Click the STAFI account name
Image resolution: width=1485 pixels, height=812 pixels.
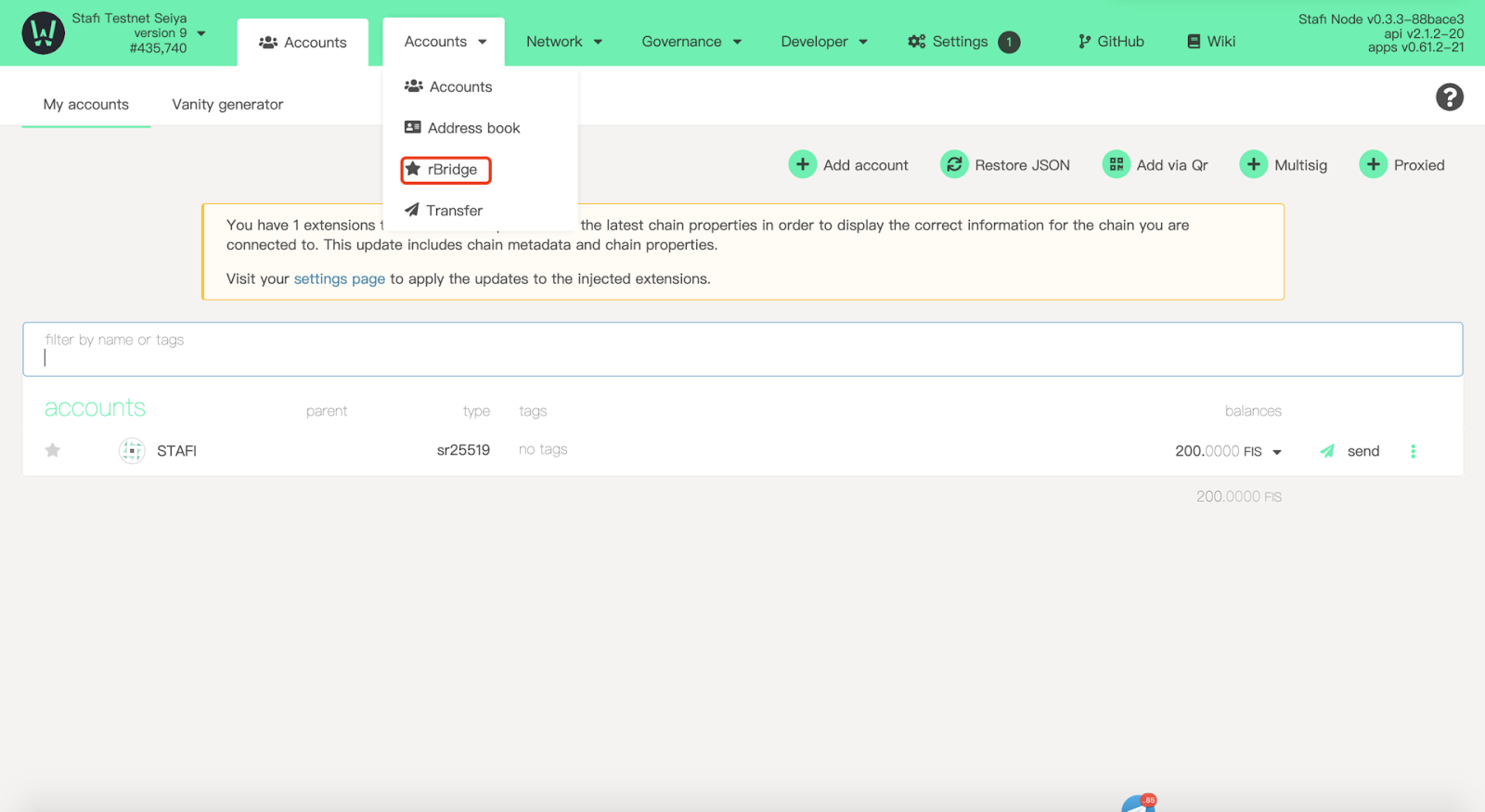[x=176, y=451]
